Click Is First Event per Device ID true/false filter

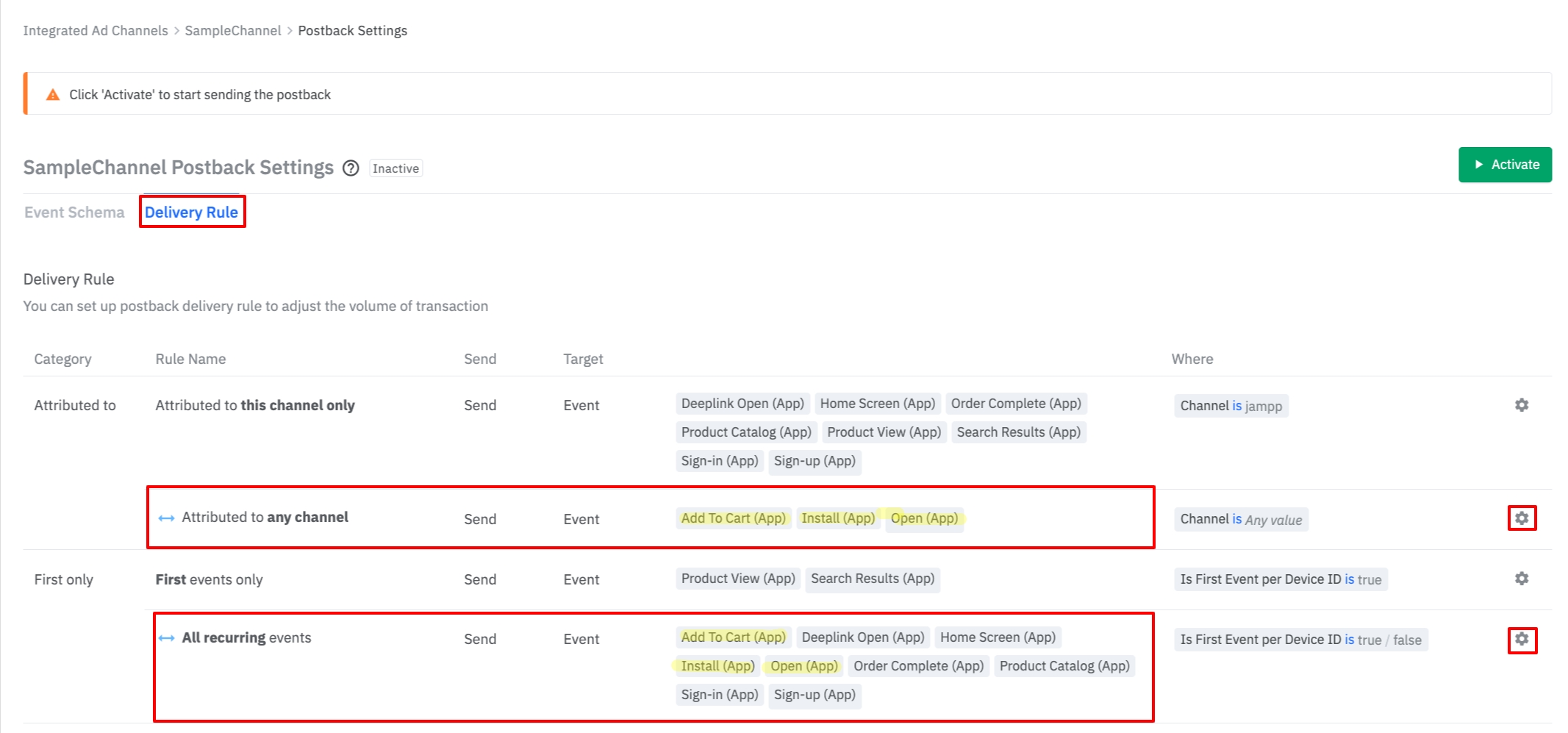click(x=1300, y=640)
